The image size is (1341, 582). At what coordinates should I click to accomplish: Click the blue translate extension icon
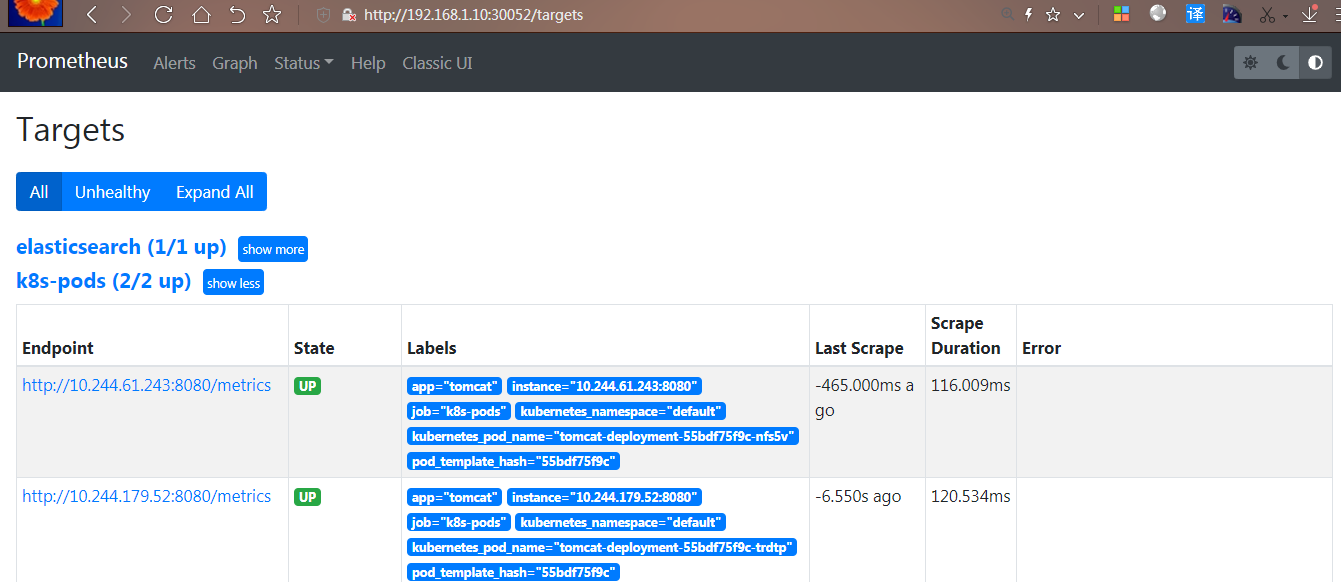[x=1194, y=14]
